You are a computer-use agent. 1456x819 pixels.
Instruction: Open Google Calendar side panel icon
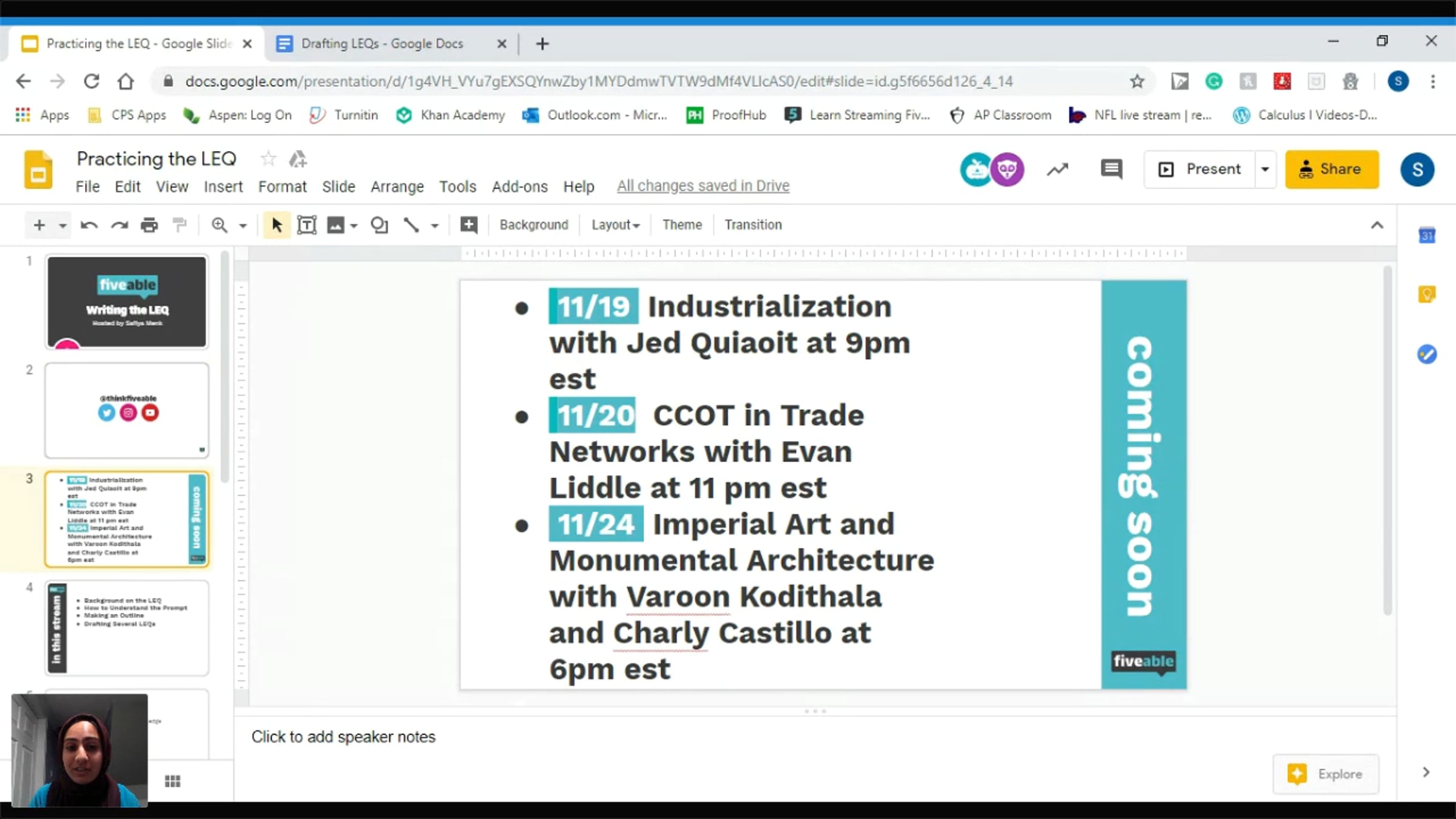pos(1427,235)
